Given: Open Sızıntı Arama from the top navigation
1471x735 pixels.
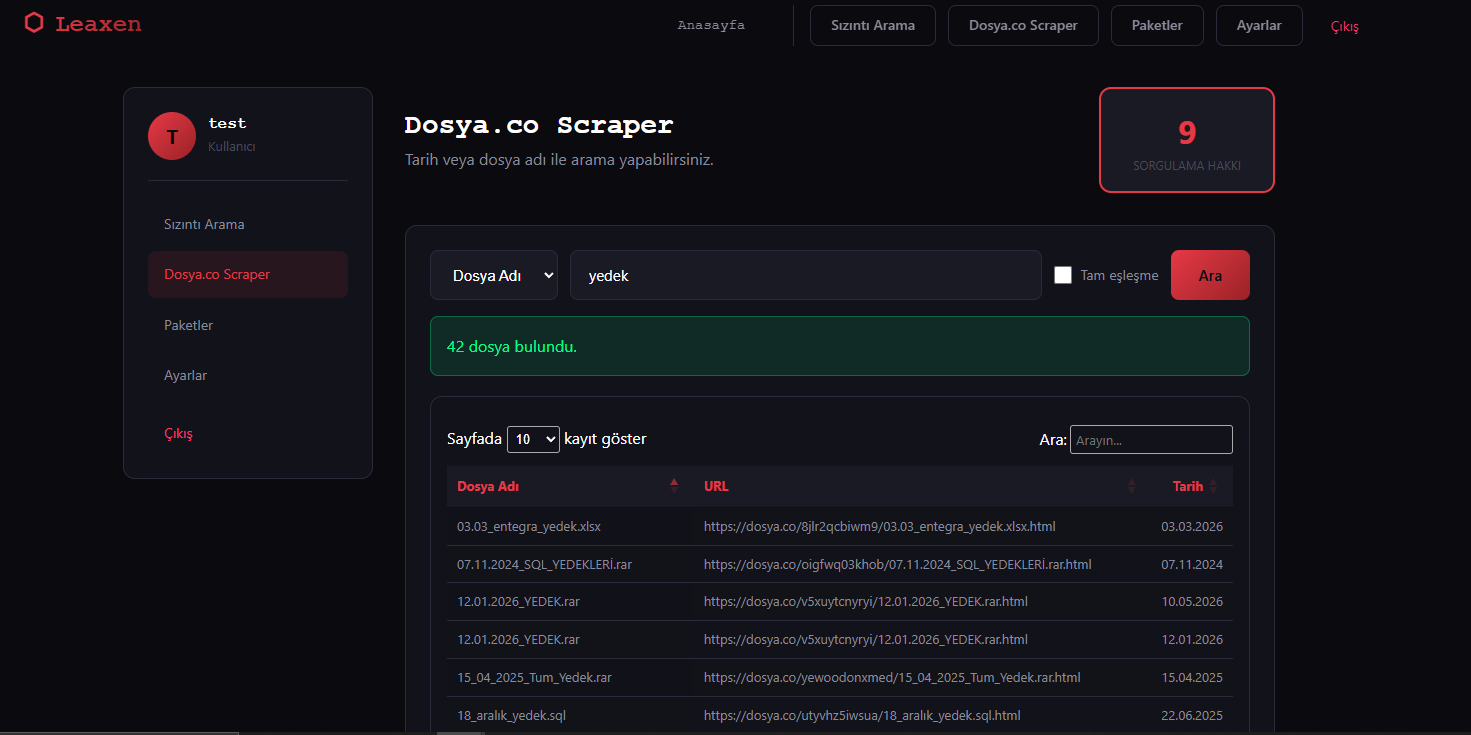Looking at the screenshot, I should (x=873, y=25).
